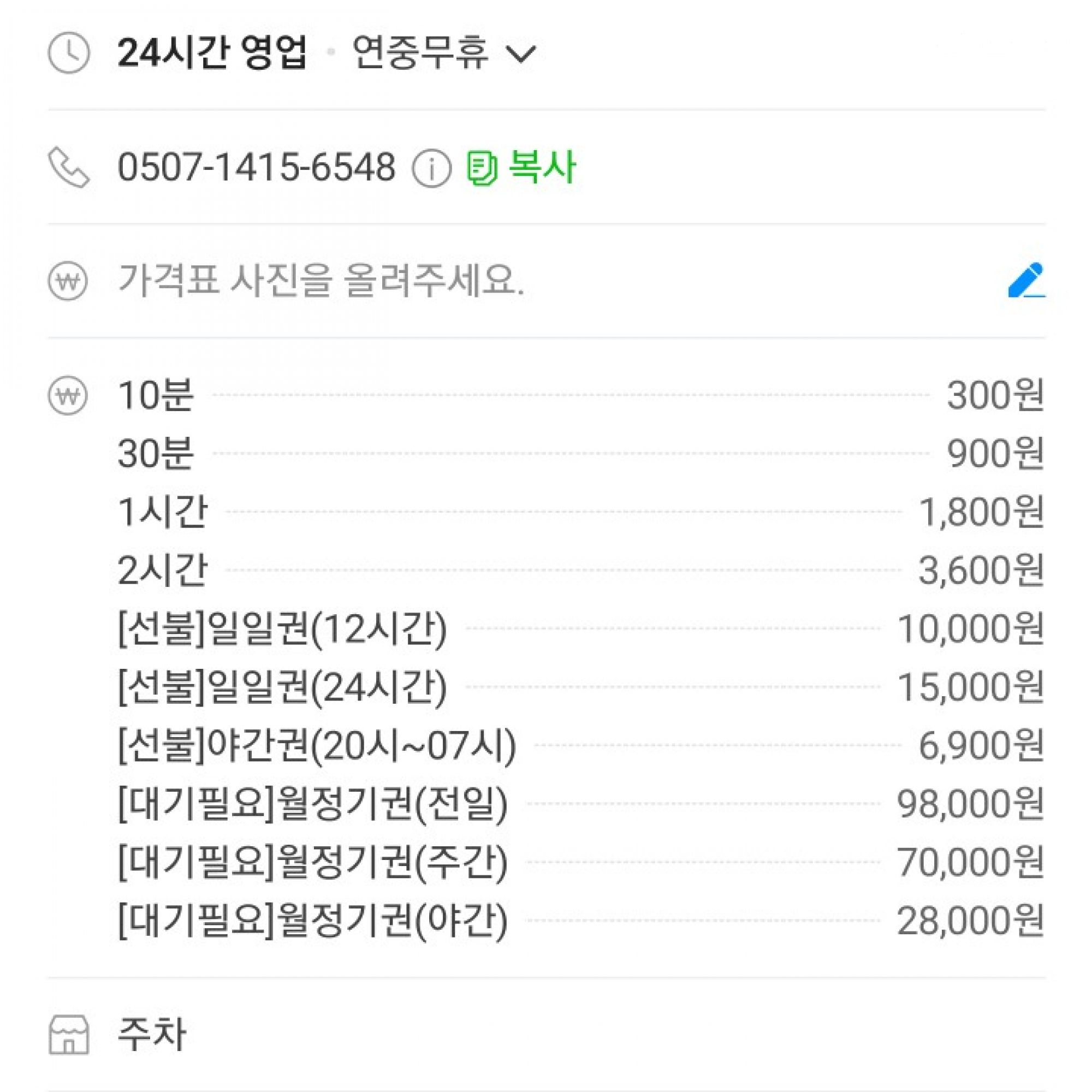
Task: Click the won icon beside 10분 price
Action: [68, 396]
